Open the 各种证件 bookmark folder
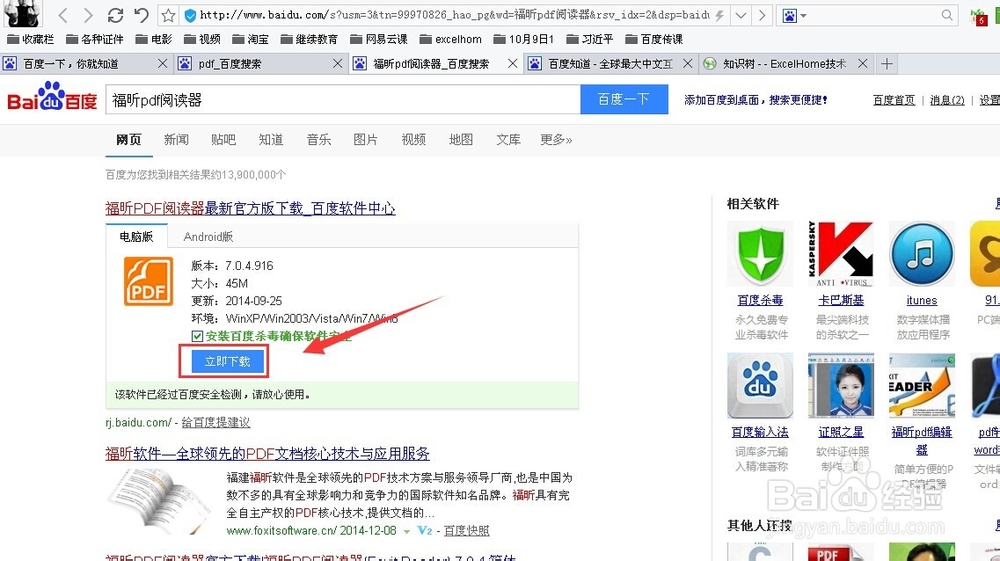Image resolution: width=1000 pixels, height=561 pixels. click(x=94, y=40)
